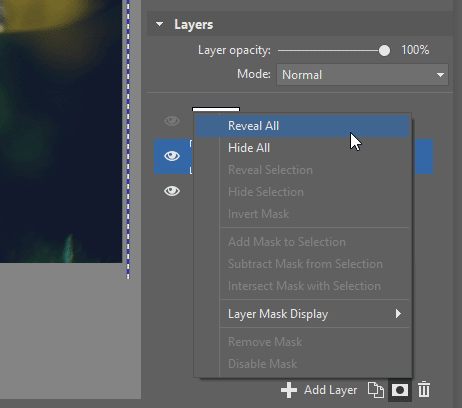Screen dimensions: 462x408
Task: Click the duplicate layer icon
Action: click(x=376, y=390)
